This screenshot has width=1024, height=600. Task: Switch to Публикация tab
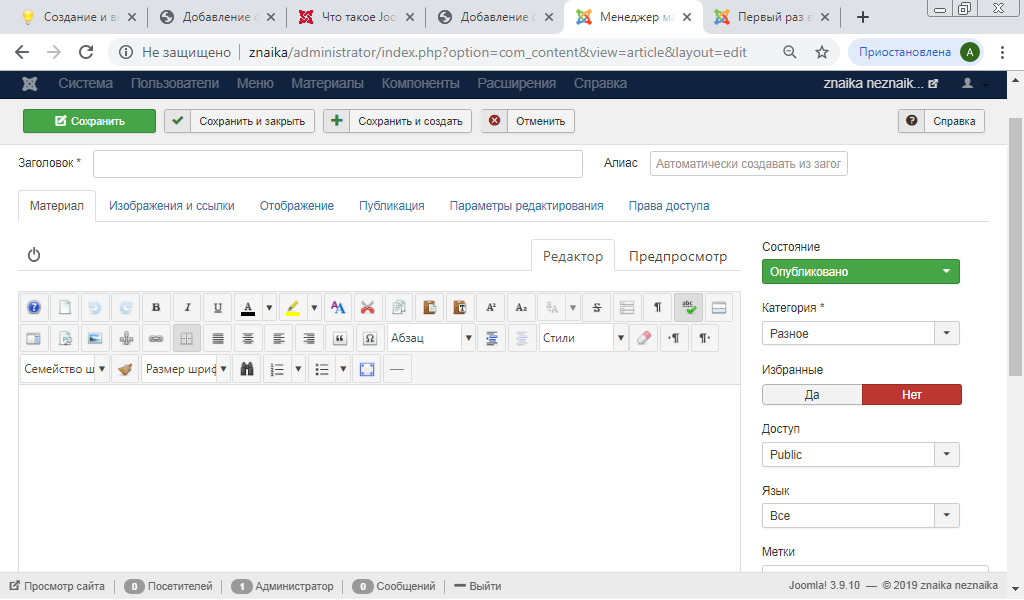click(x=392, y=206)
